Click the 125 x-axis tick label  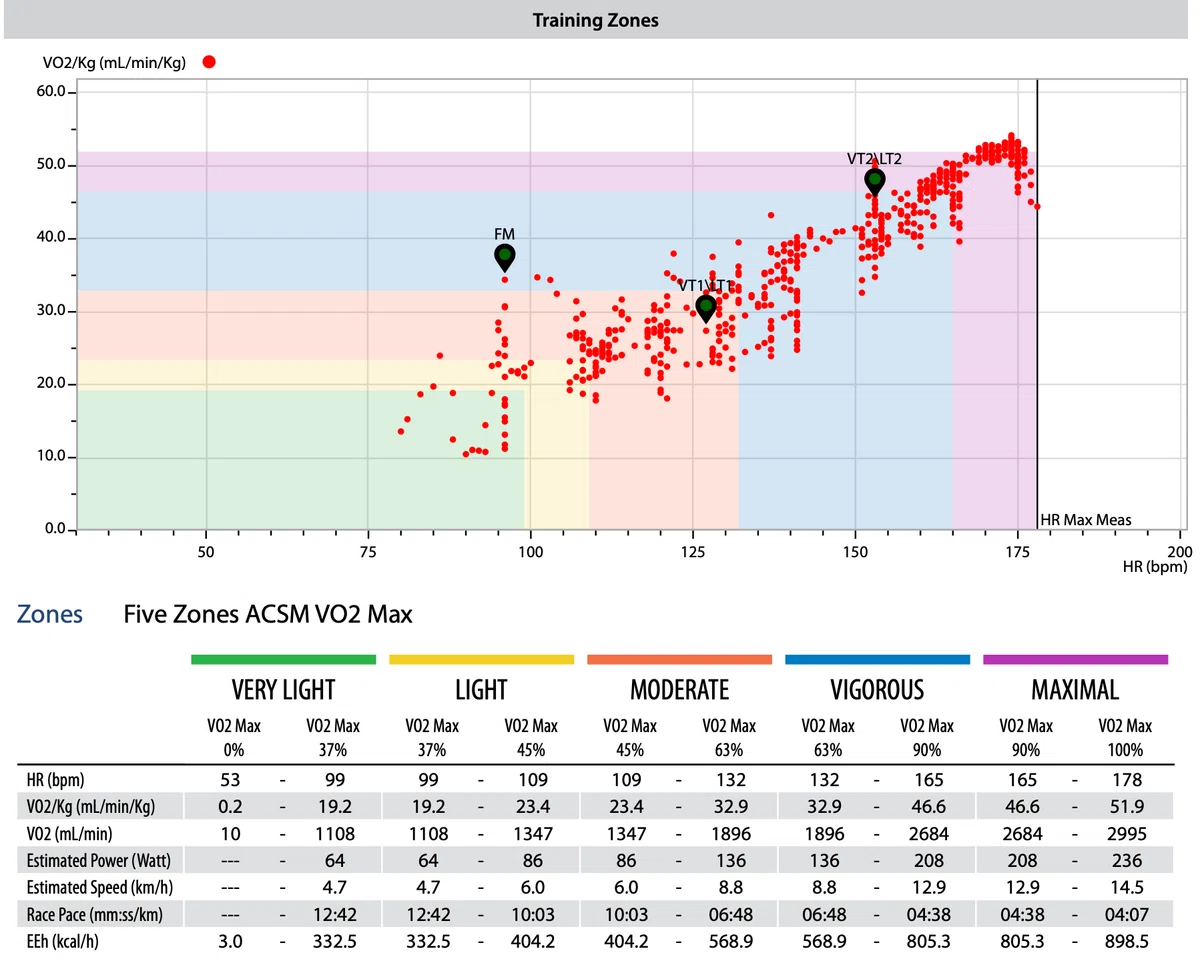(x=693, y=552)
